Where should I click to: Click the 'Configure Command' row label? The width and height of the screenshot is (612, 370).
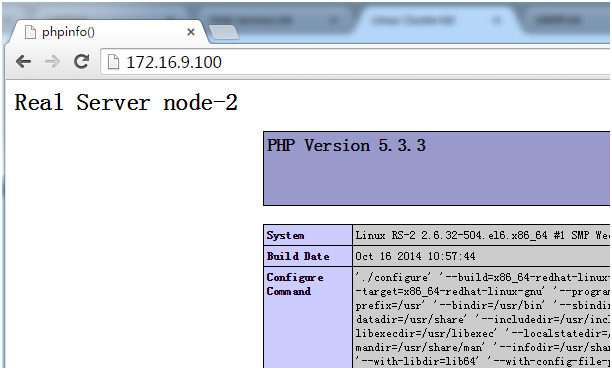[295, 284]
